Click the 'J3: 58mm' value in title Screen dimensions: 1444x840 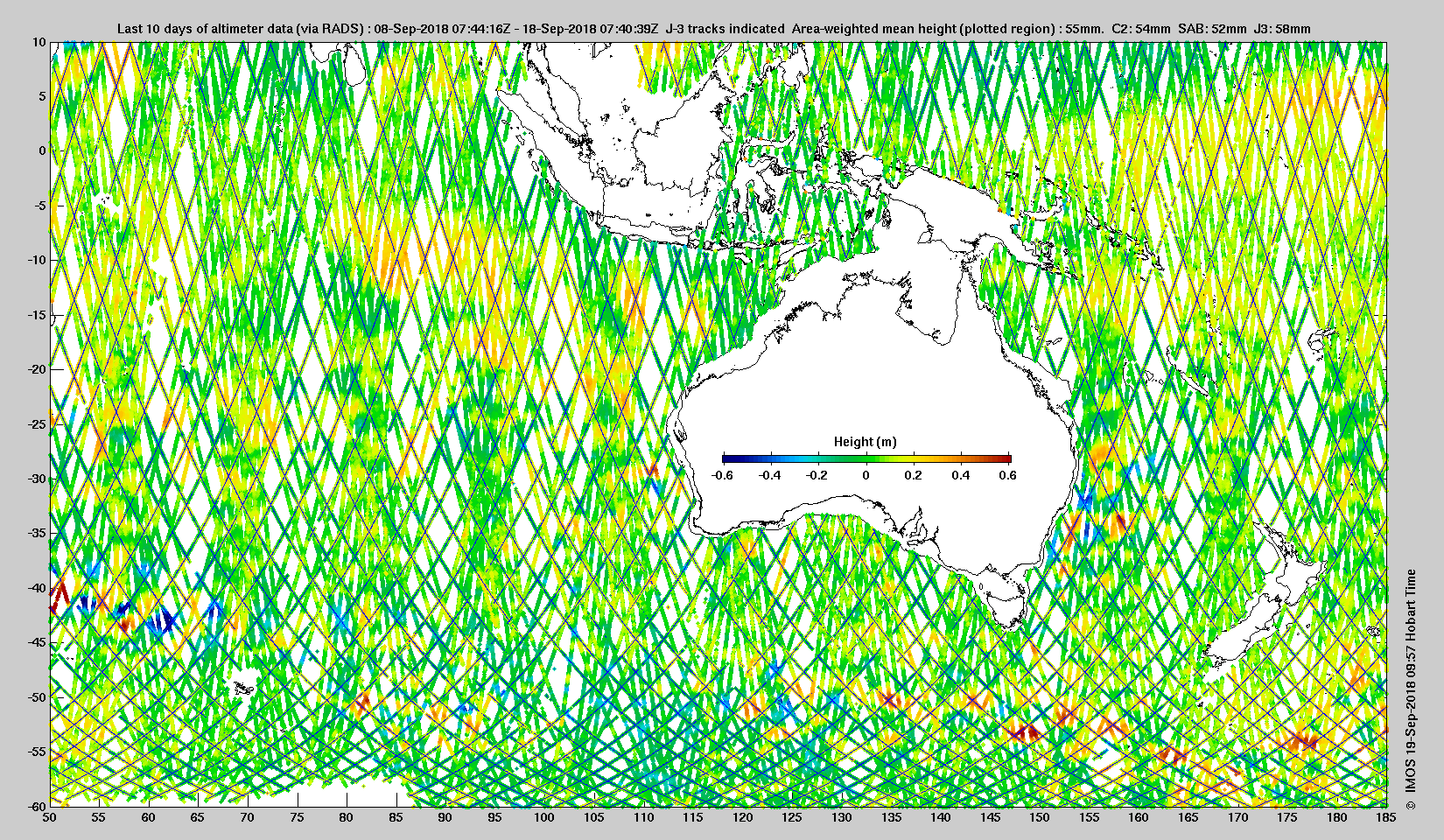tap(1282, 29)
